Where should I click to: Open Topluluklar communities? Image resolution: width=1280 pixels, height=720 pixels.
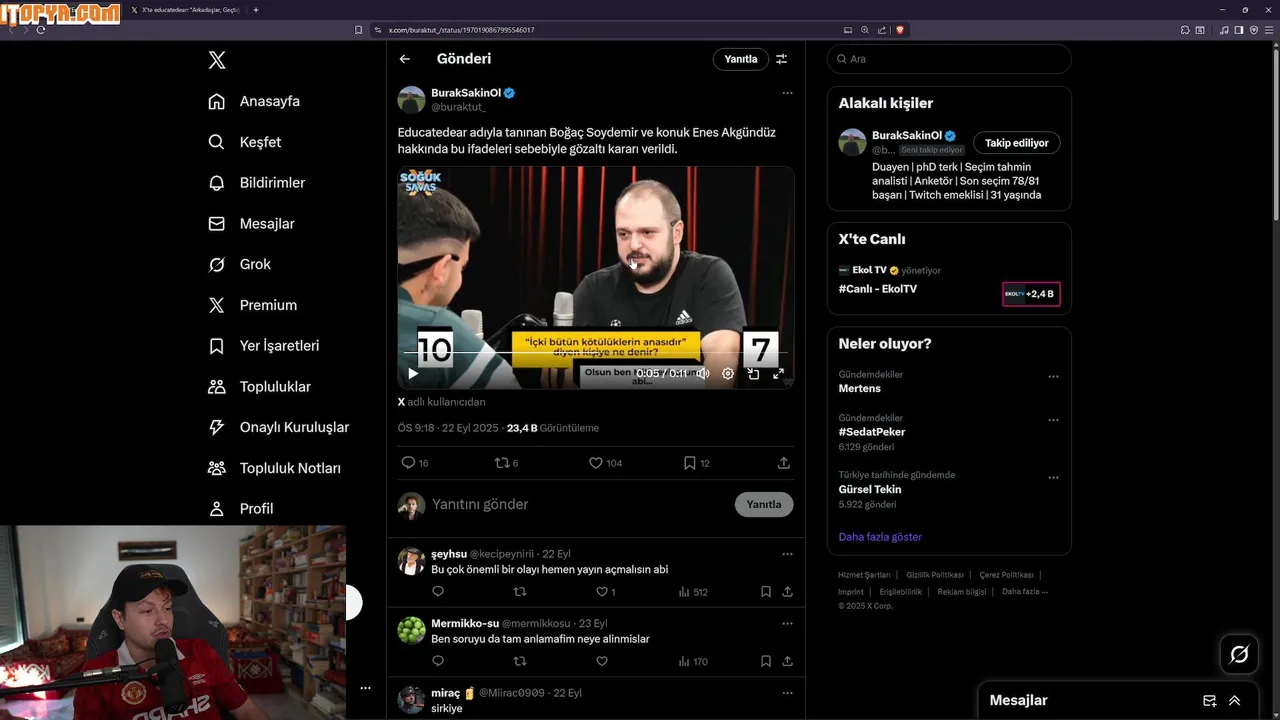tap(259, 387)
